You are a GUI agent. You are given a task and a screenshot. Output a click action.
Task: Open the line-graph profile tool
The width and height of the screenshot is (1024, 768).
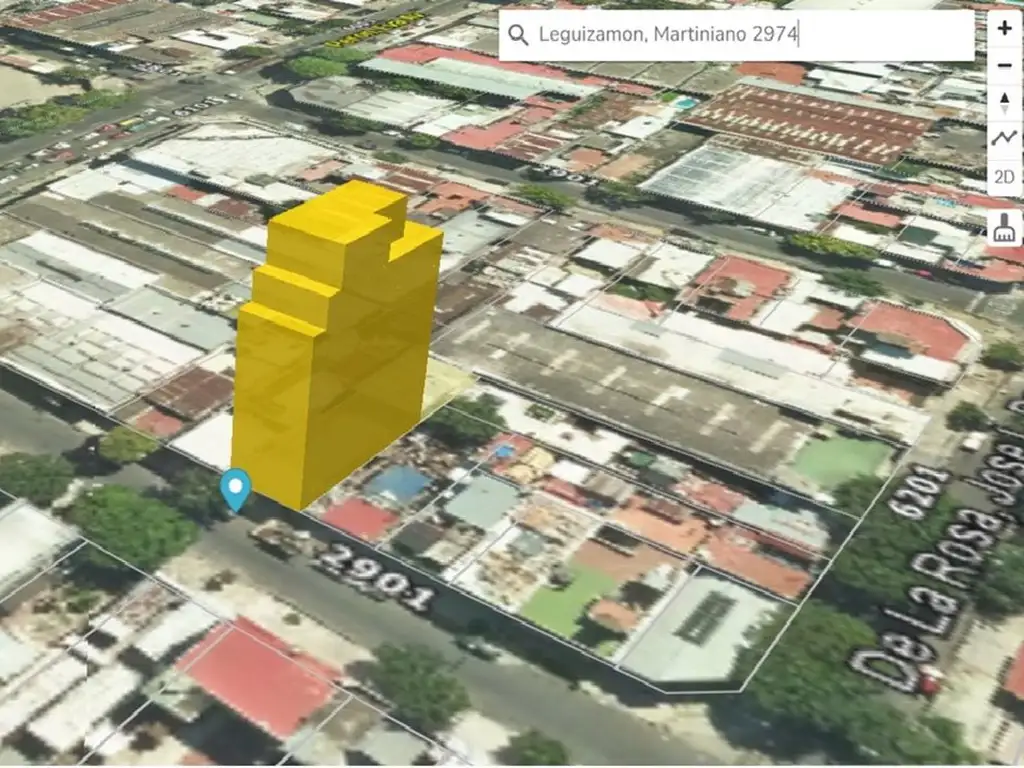click(1004, 140)
